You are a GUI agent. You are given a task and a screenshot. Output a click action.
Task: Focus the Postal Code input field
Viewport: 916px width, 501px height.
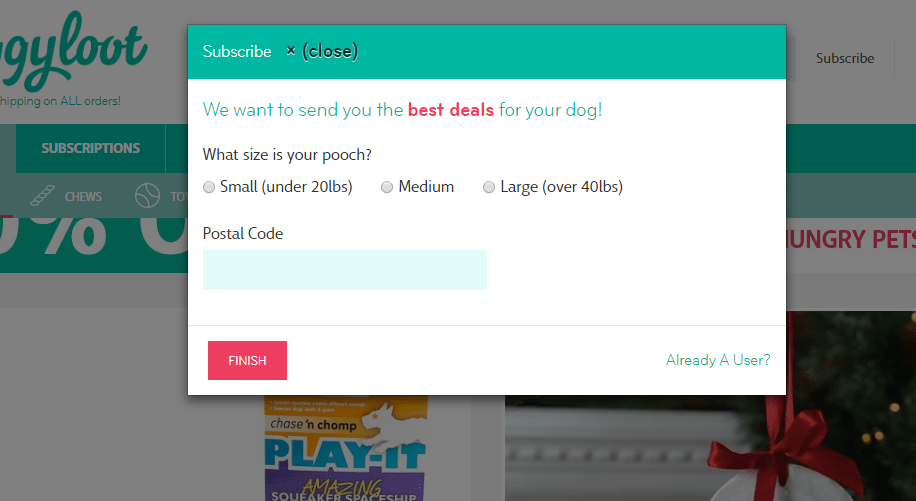pos(345,270)
